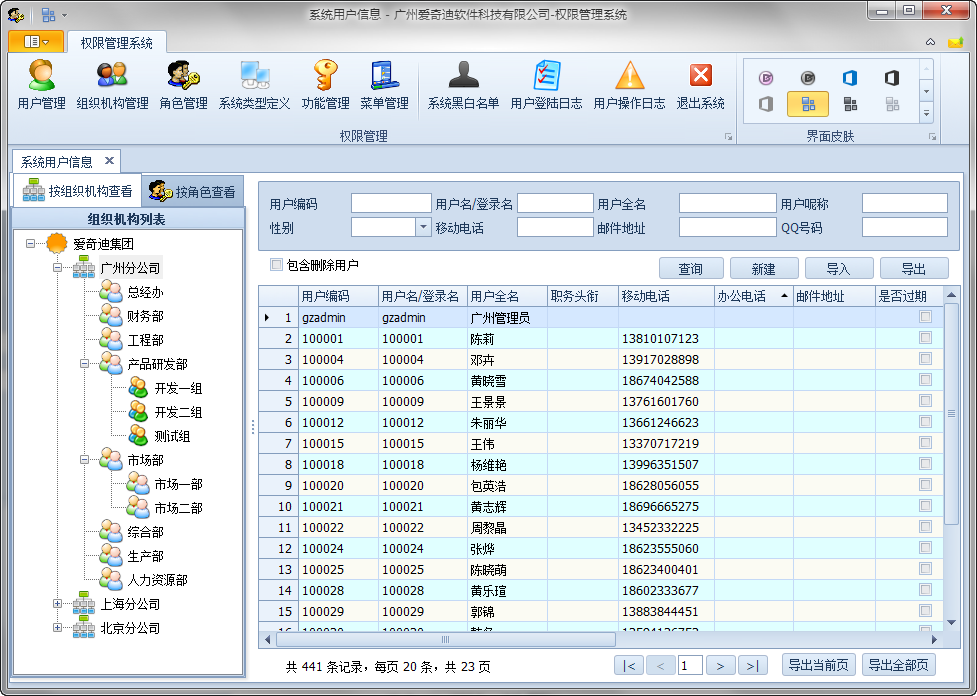977x696 pixels.
Task: Toggle 是否过期 checkbox for 杨维艳 row
Action: 925,464
